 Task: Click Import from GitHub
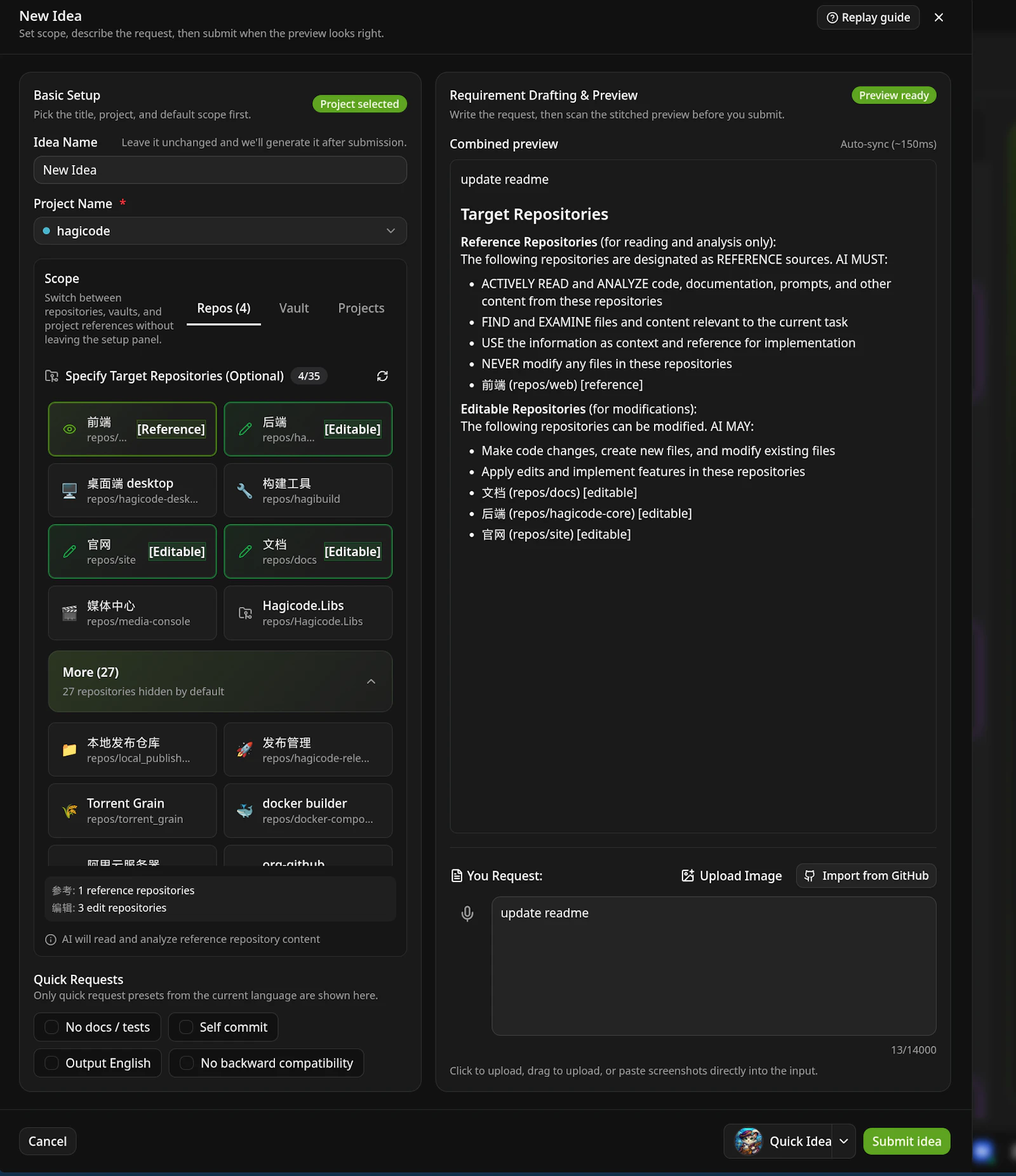[x=866, y=875]
